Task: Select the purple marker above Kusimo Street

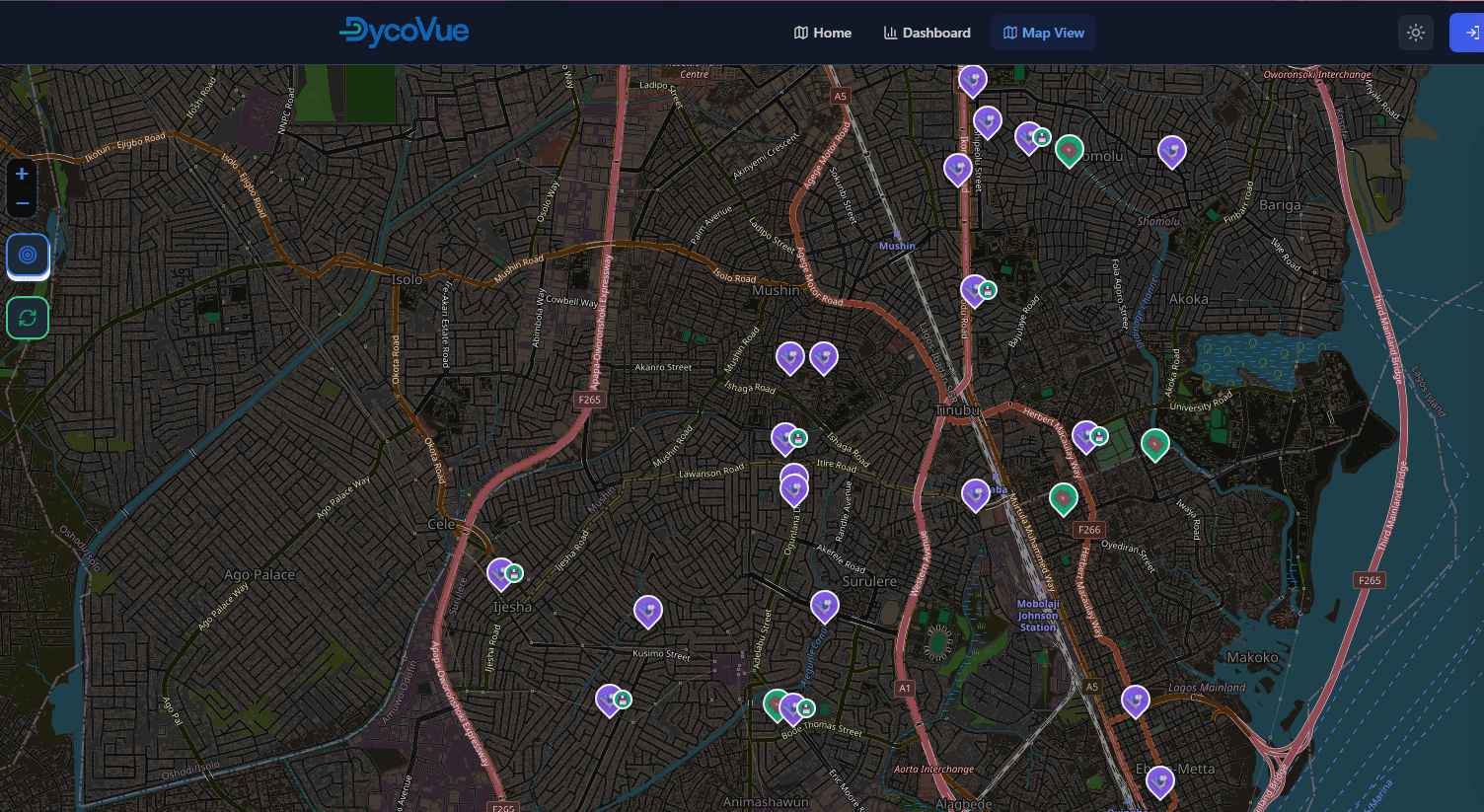Action: [647, 612]
